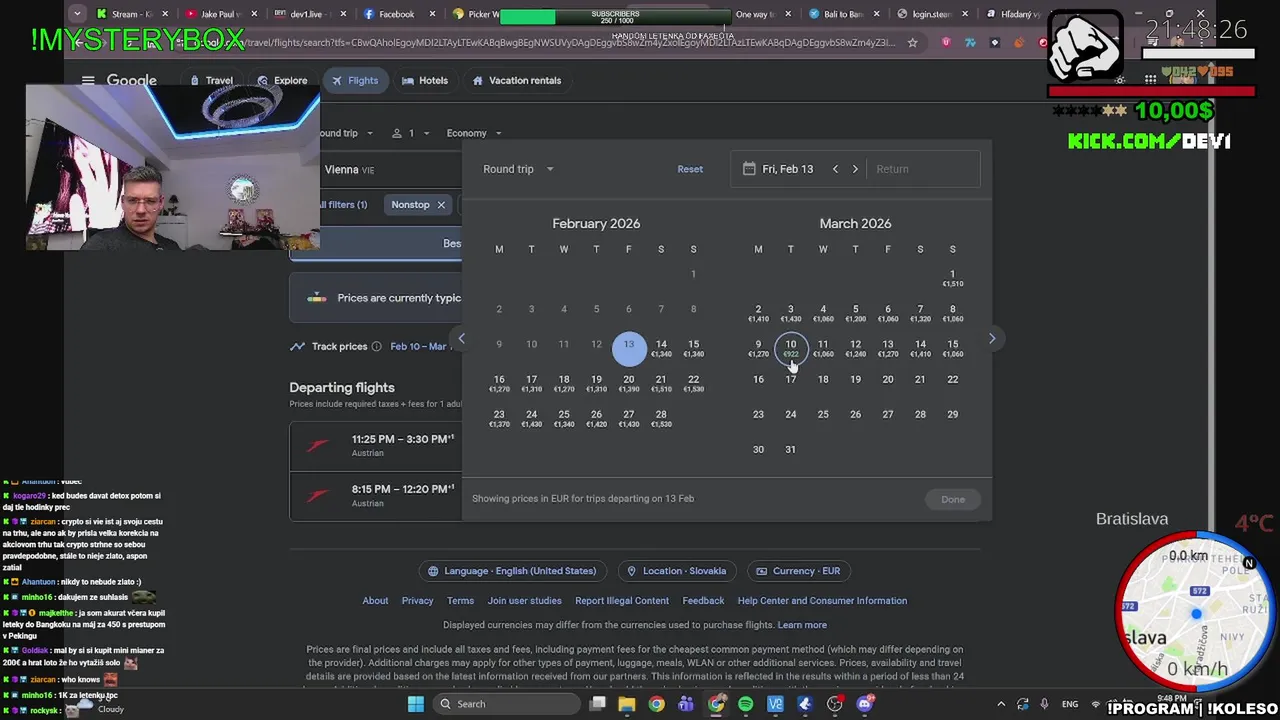Pick March 1 priced €1,510
1280x720 pixels.
tap(952, 278)
